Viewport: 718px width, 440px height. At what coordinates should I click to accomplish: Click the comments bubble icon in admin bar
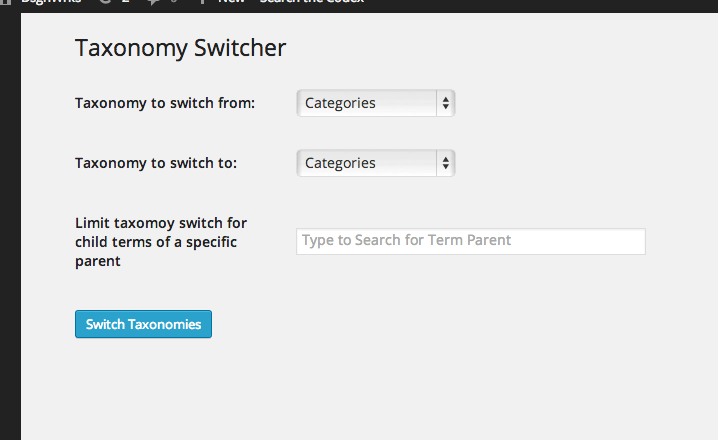pos(153,2)
